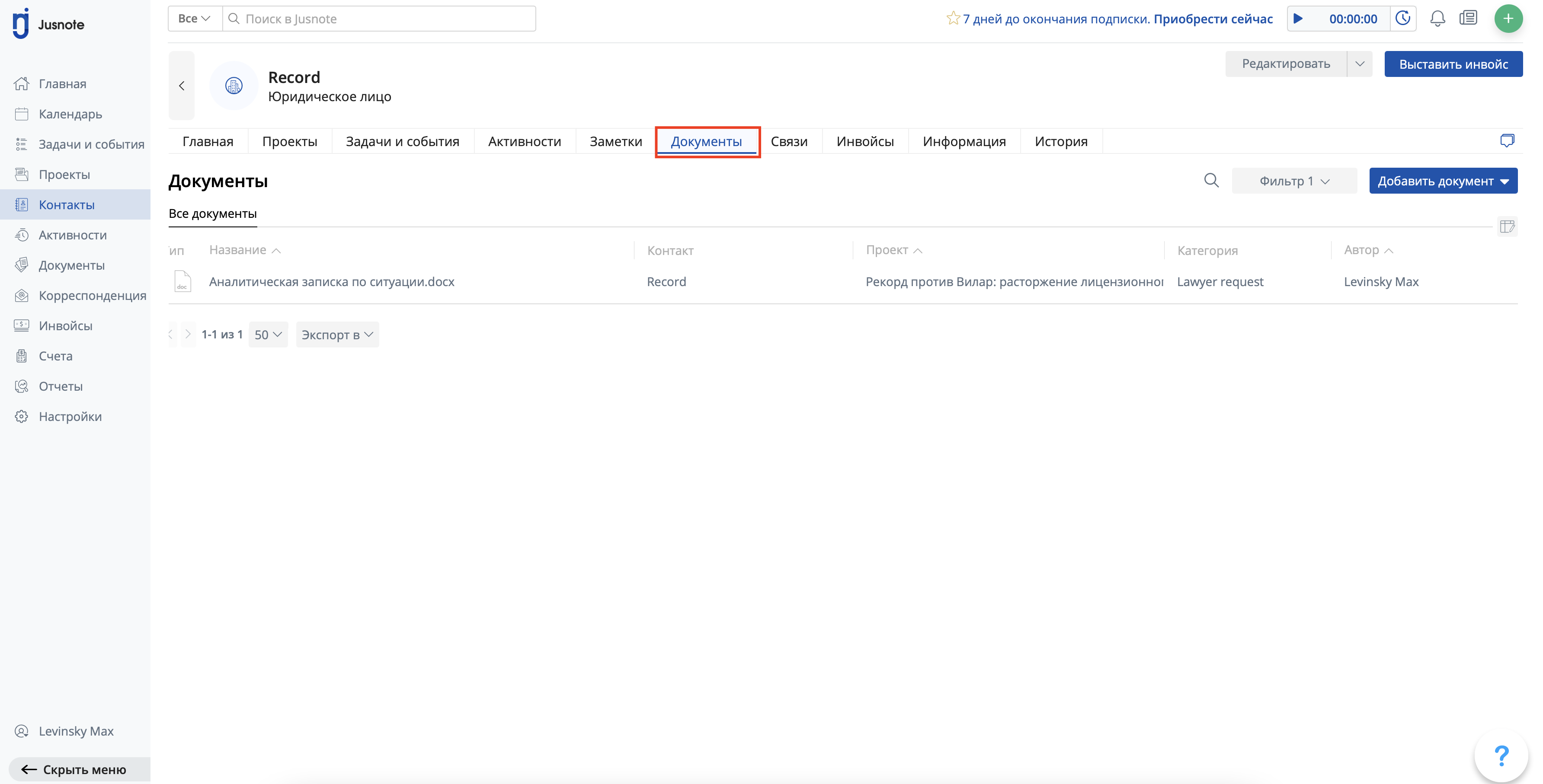Screen dimensions: 1543x784
Task: Go back using the left chevron
Action: (182, 86)
